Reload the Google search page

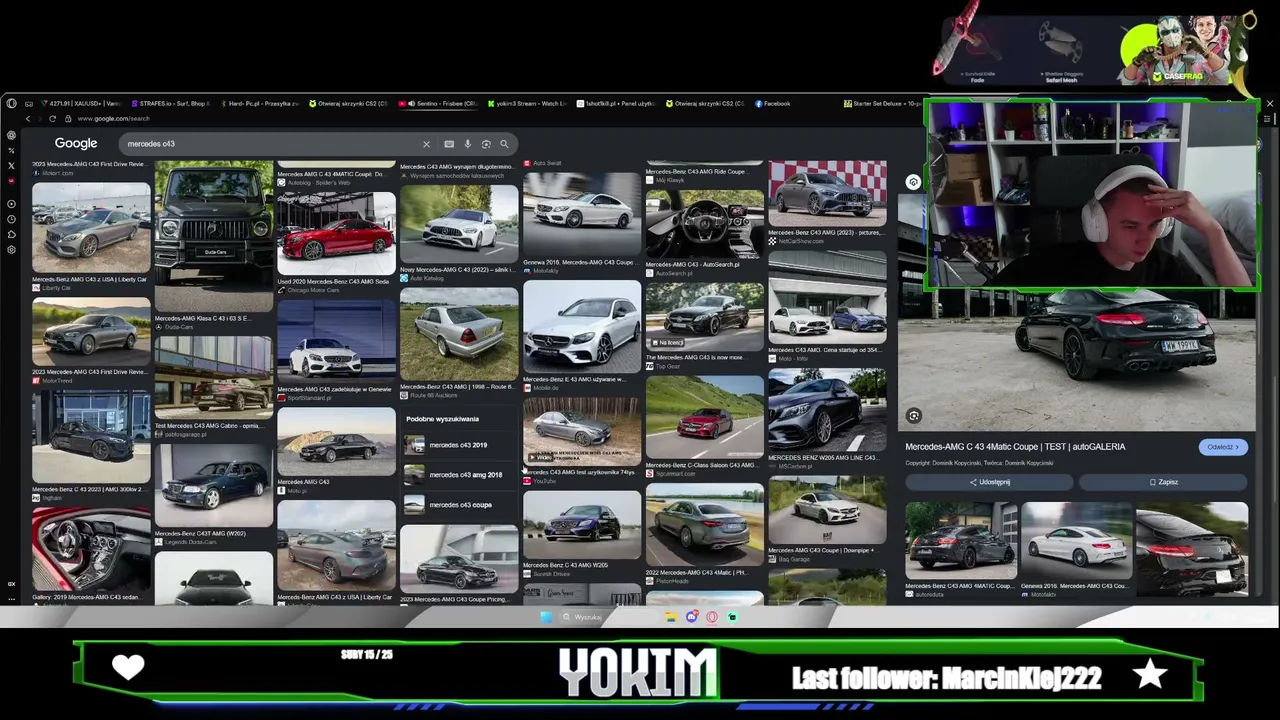(52, 119)
